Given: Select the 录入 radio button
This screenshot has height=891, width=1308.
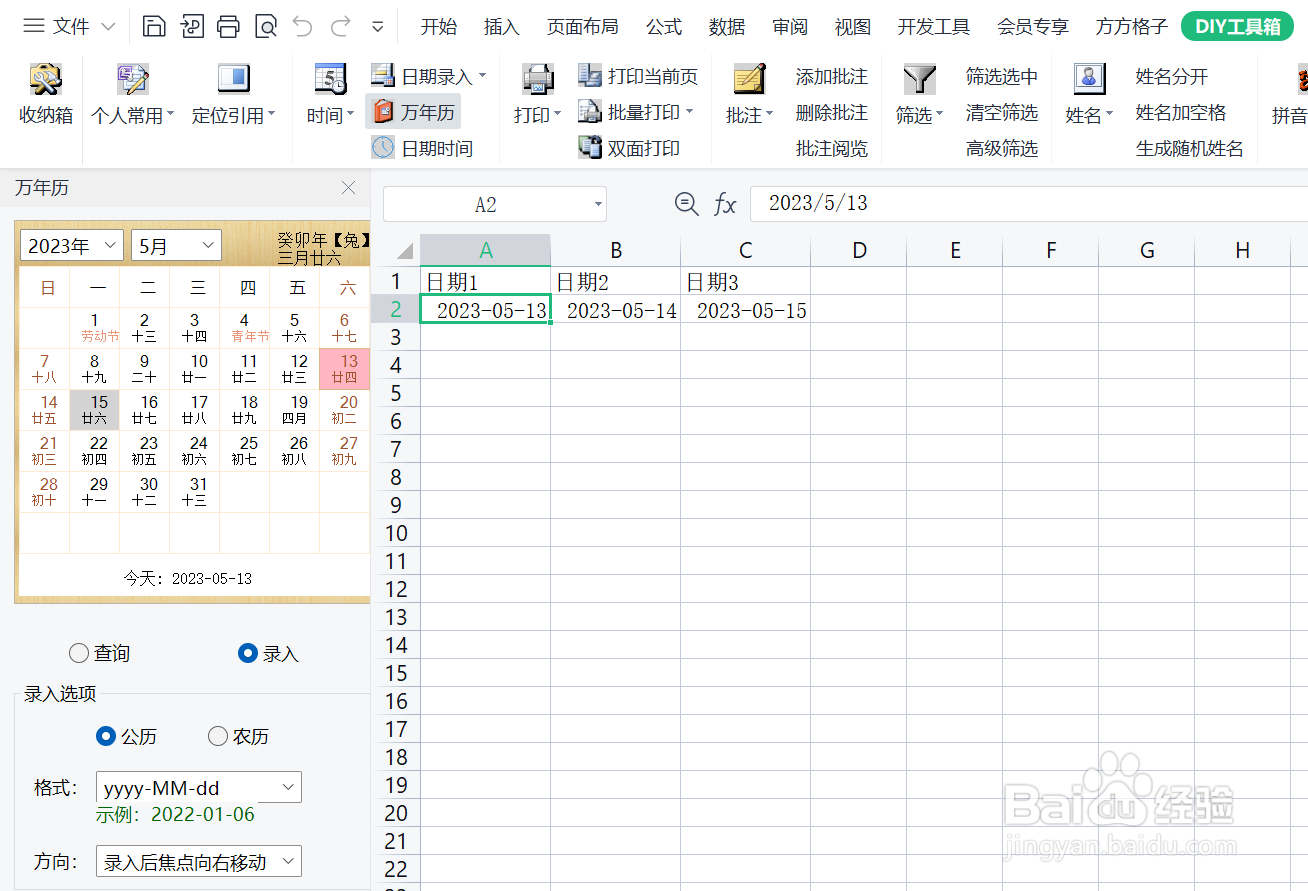Looking at the screenshot, I should (248, 653).
